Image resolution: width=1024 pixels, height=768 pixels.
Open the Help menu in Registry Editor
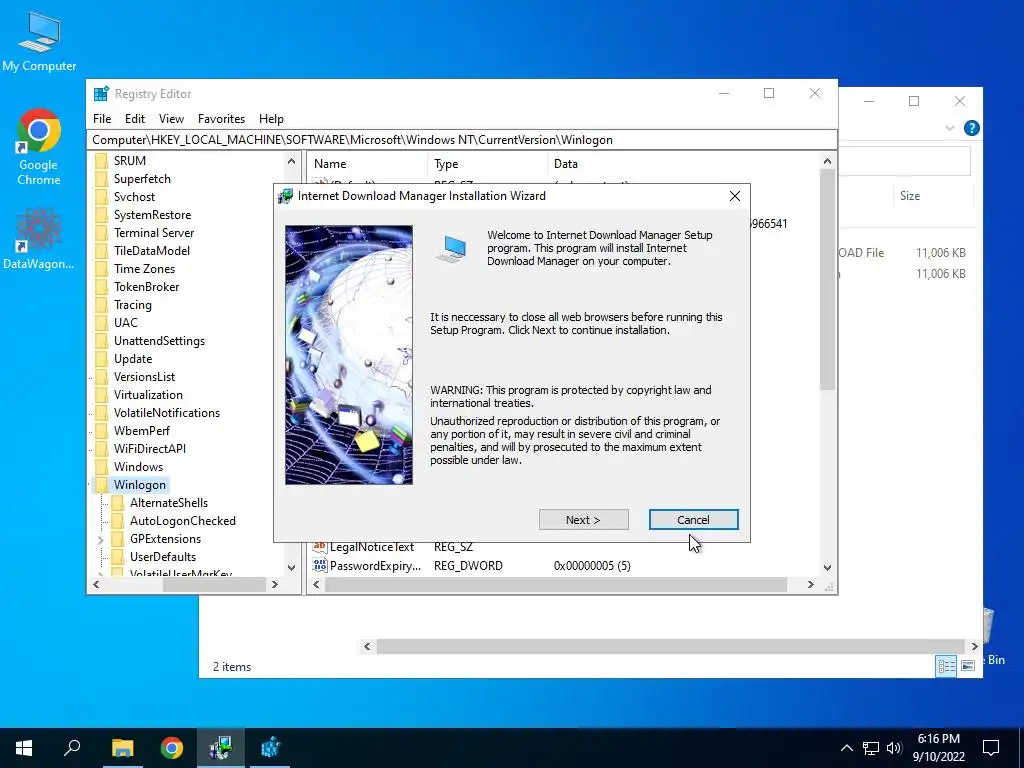coord(271,119)
